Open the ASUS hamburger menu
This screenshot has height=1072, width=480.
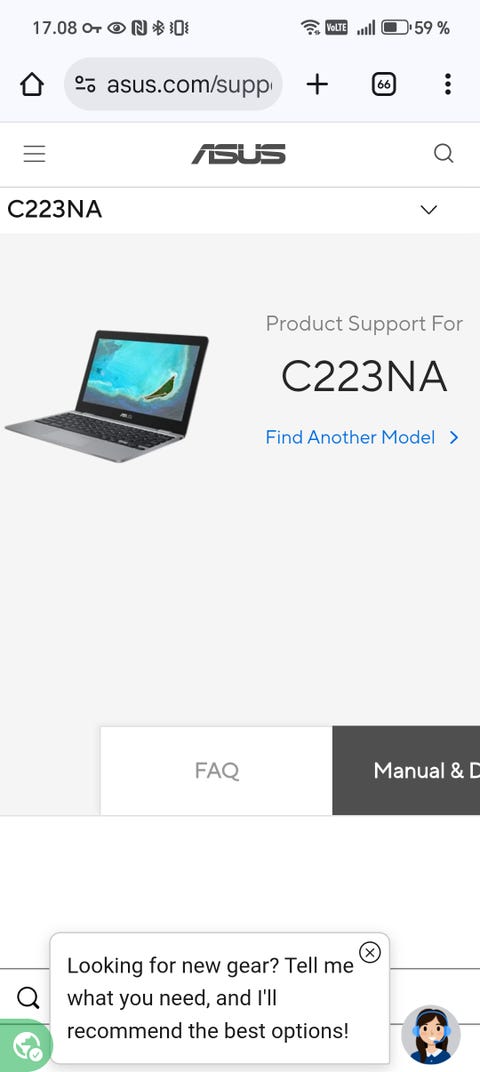click(x=34, y=154)
